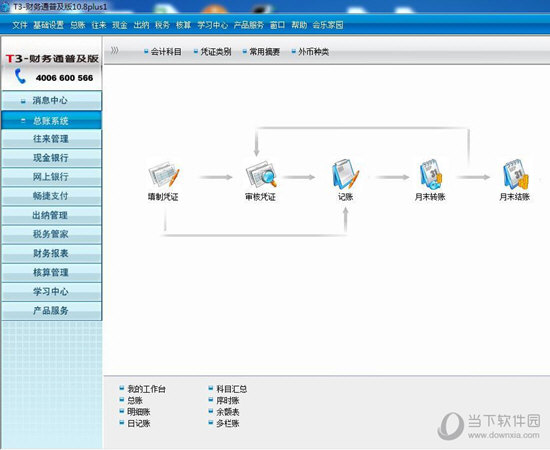The height and width of the screenshot is (450, 550).
Task: Select 畅捷支付 in the sidebar
Action: tap(52, 196)
